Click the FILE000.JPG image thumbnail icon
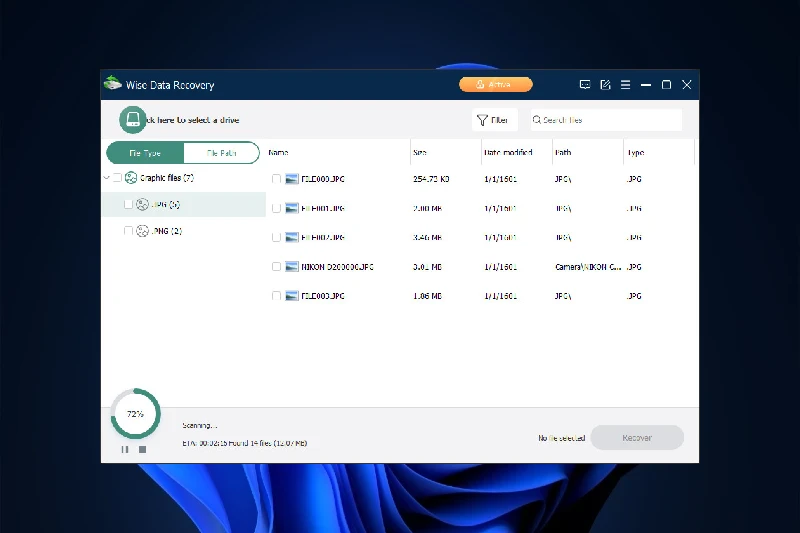This screenshot has height=533, width=800. (x=291, y=179)
